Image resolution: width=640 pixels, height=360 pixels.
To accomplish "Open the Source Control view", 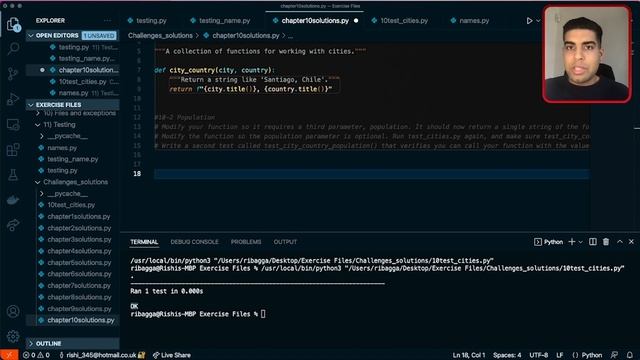I will coord(13,73).
